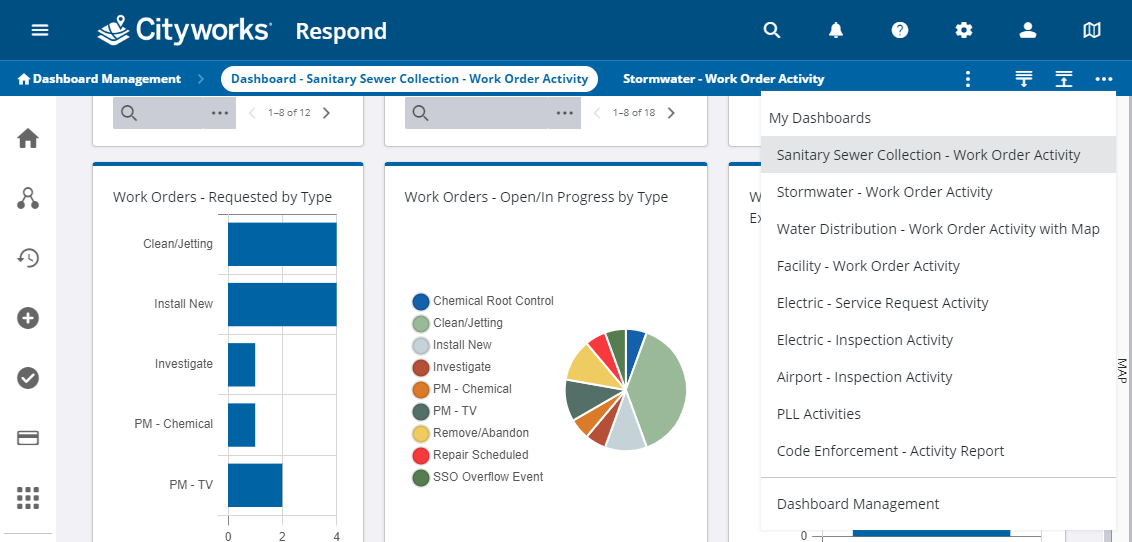Open the settings gear icon
This screenshot has height=542, width=1132.
(964, 30)
